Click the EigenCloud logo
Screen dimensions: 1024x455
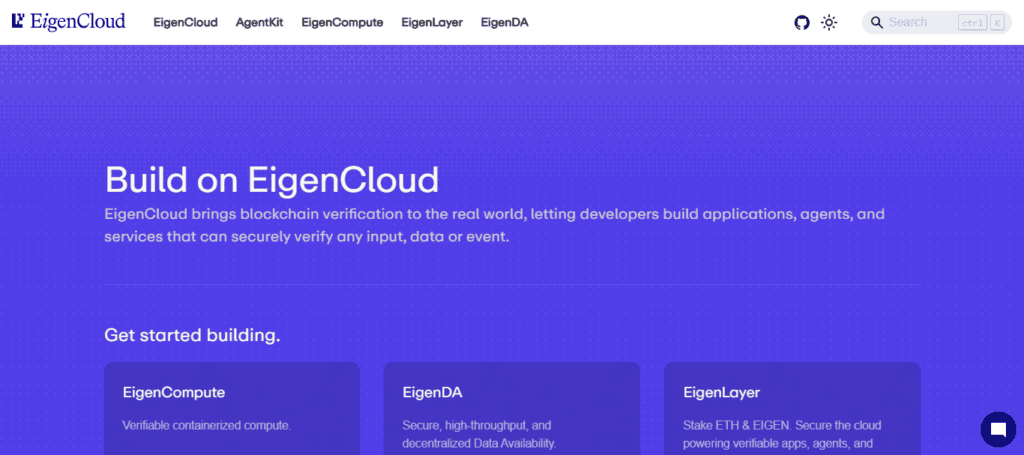[69, 22]
